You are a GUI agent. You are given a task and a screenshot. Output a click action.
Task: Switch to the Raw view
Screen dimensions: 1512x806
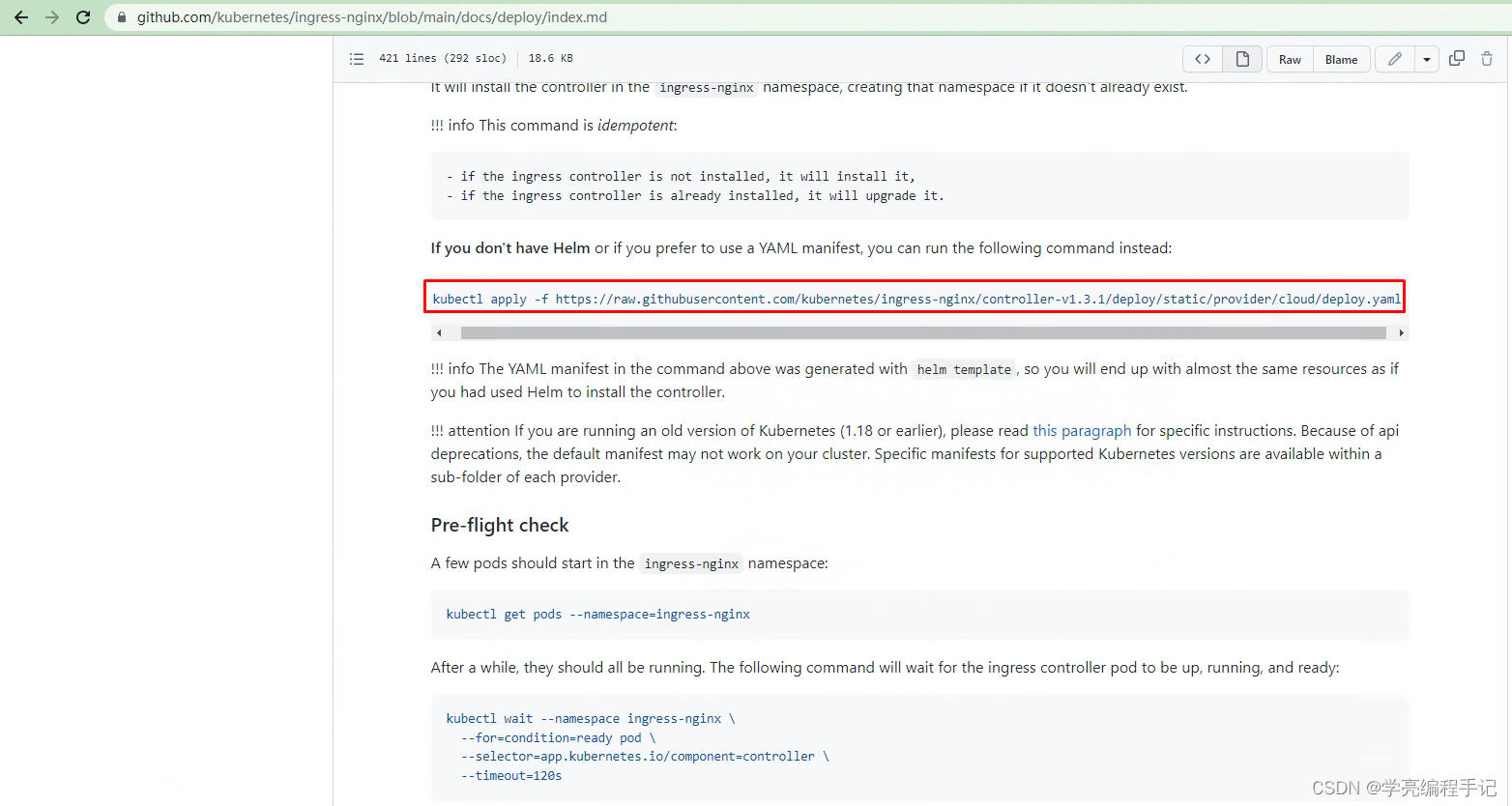tap(1289, 59)
